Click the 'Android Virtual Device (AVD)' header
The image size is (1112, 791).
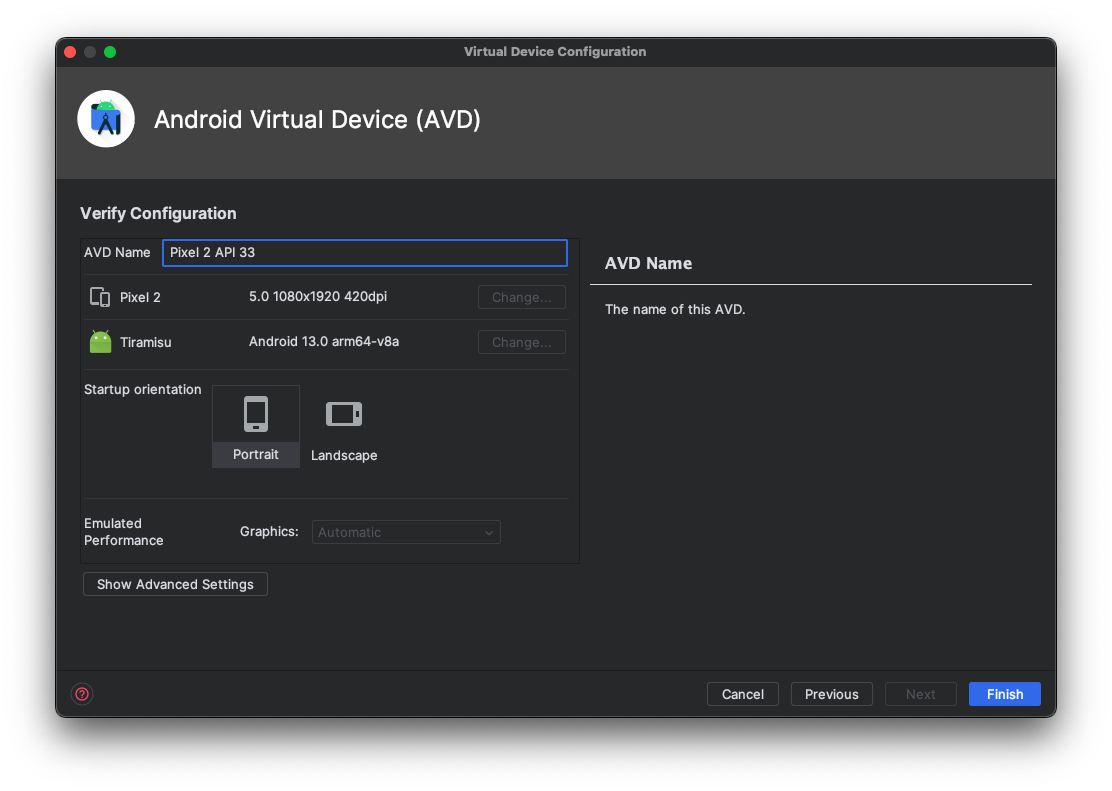pyautogui.click(x=317, y=119)
